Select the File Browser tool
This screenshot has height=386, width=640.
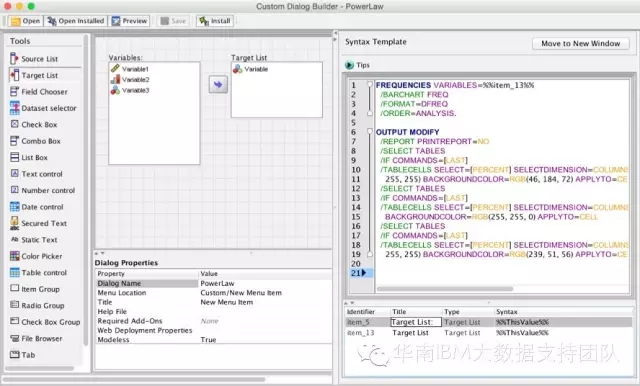coord(36,338)
